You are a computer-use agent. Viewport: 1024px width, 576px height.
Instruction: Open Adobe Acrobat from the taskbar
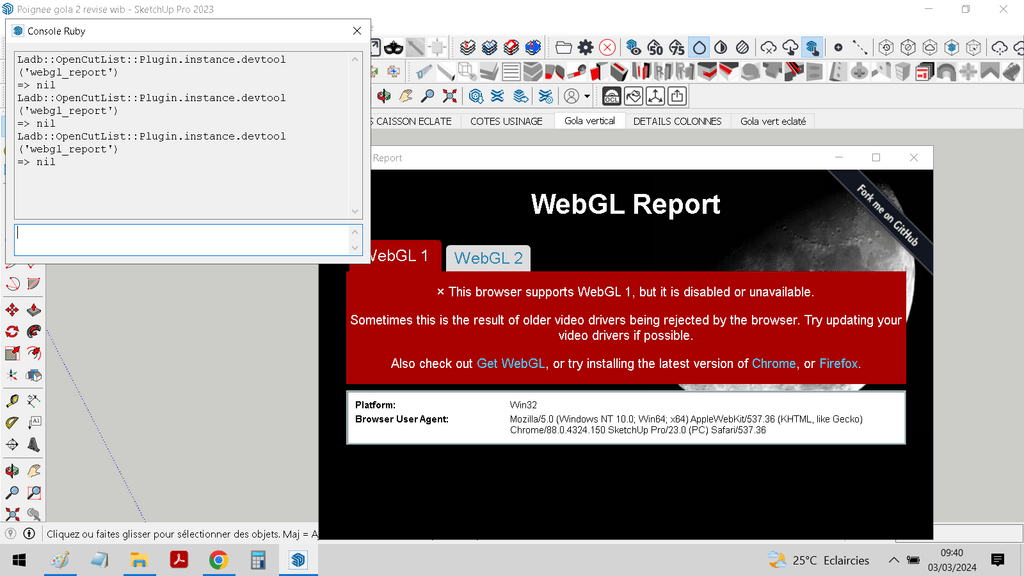click(x=179, y=560)
